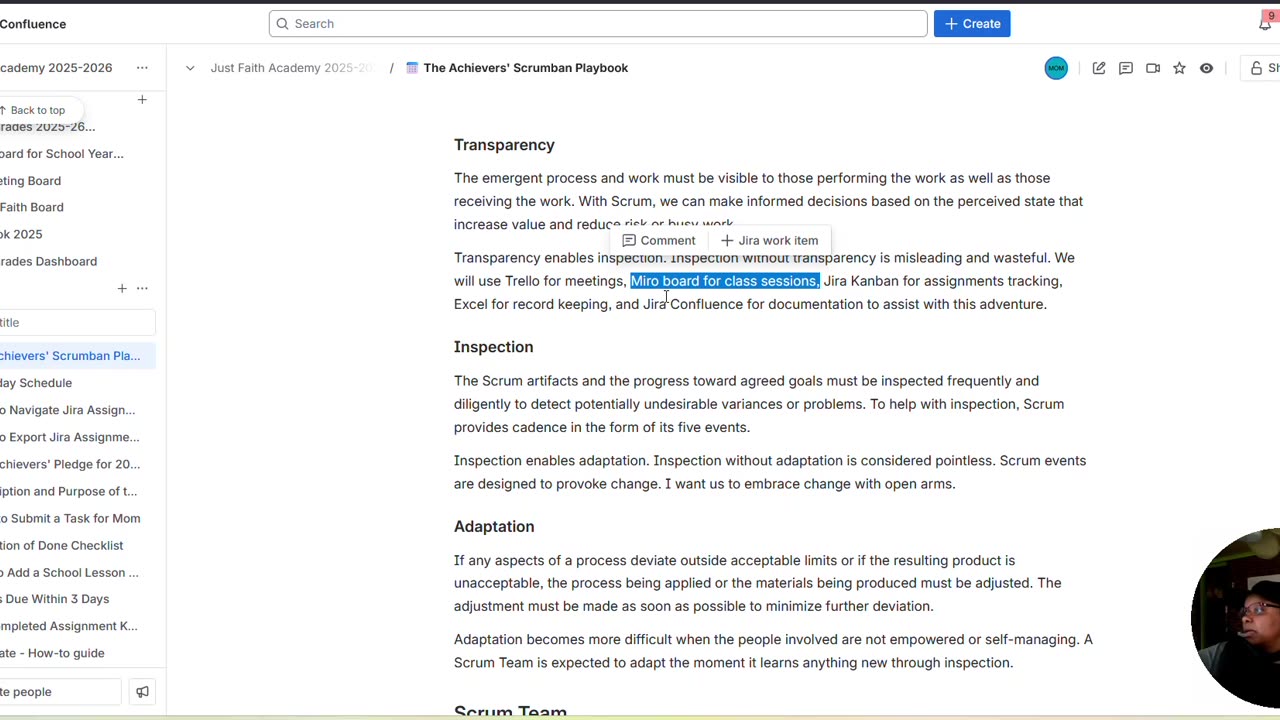Click 'Academy 2025-2026' space title
Image resolution: width=1280 pixels, height=720 pixels.
click(x=56, y=68)
